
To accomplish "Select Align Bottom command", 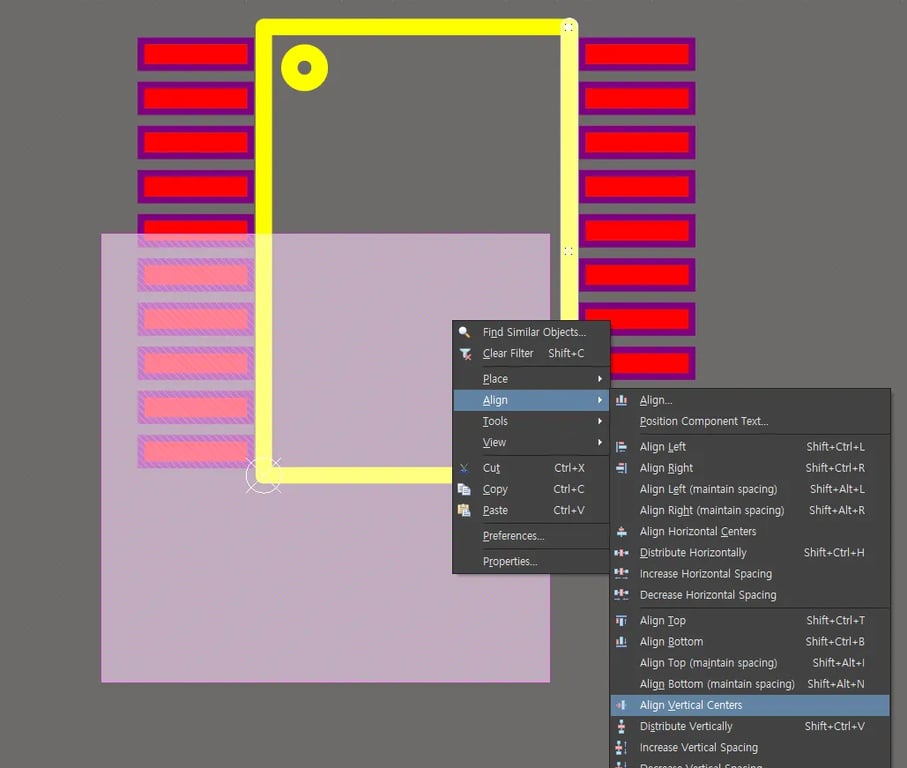I will 750,641.
